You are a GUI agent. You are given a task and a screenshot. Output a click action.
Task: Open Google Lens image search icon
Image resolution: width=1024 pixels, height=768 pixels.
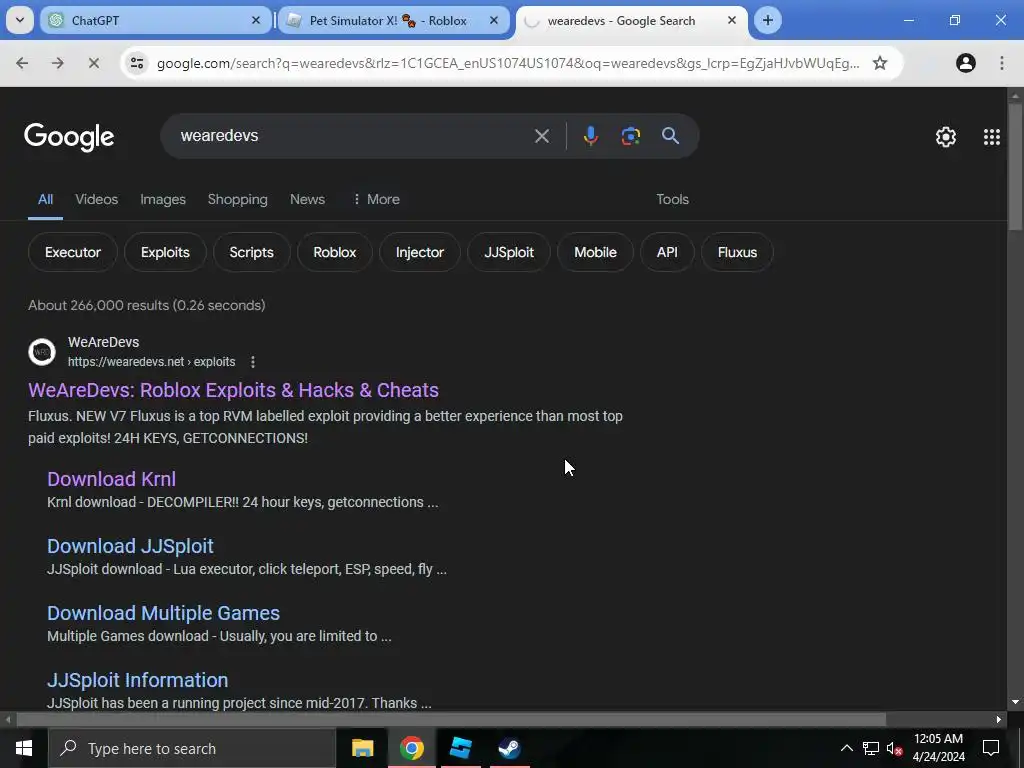tap(630, 136)
